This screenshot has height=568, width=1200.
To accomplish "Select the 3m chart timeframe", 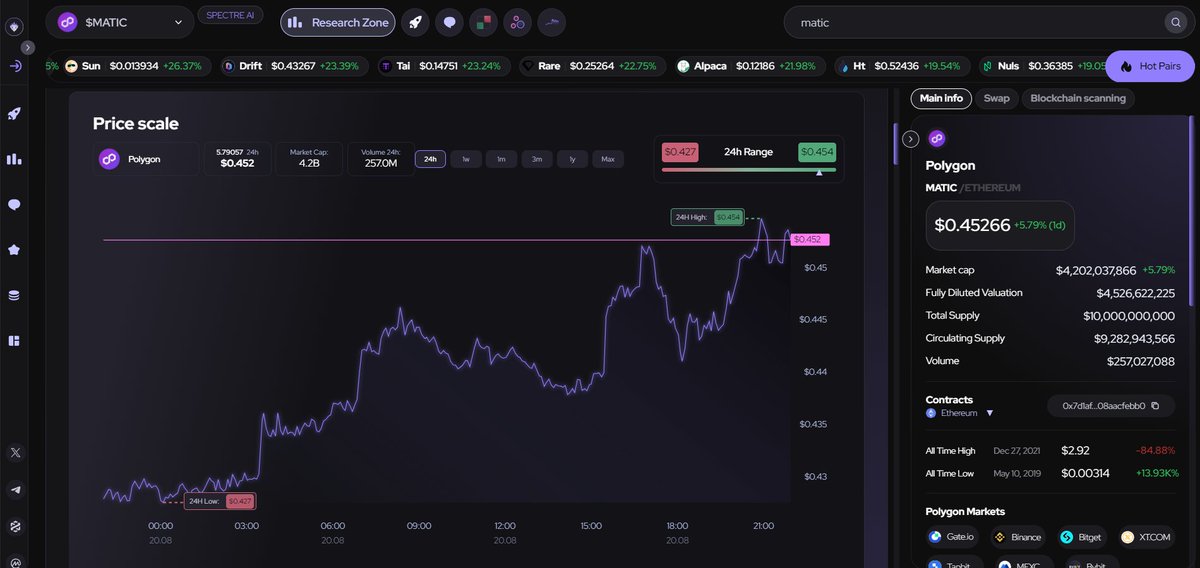I will (x=537, y=159).
